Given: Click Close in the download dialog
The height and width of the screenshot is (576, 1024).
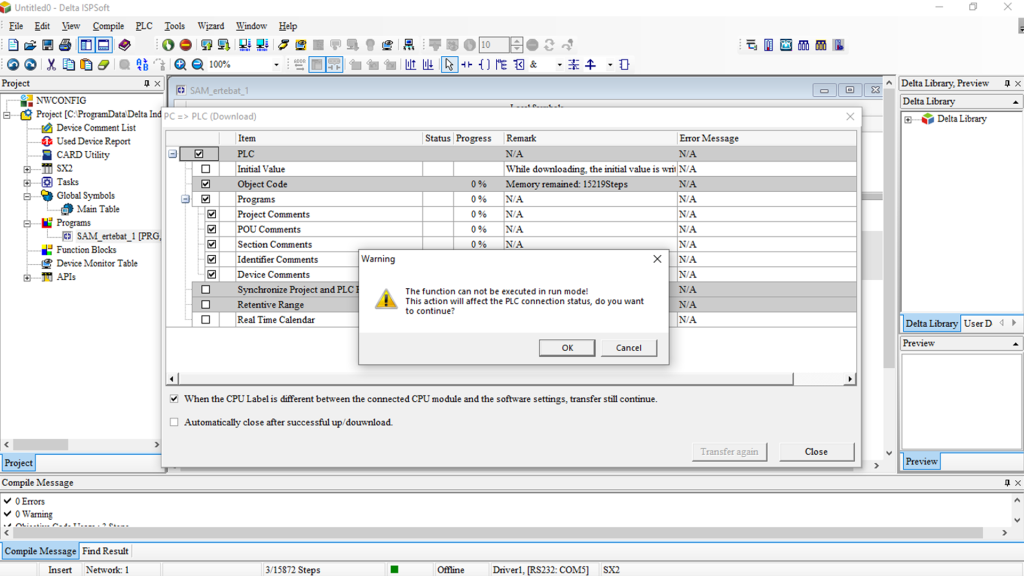Looking at the screenshot, I should [x=816, y=451].
